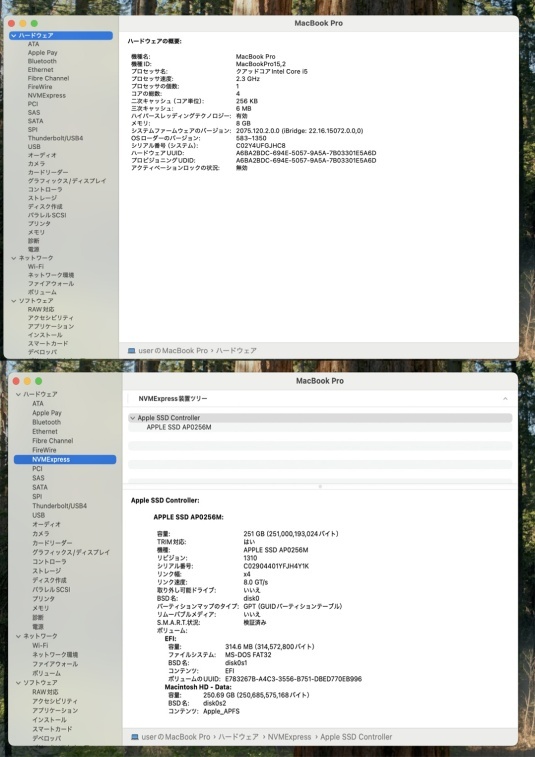This screenshot has width=535, height=757.
Task: Select Thunderbolt/USB4 in hardware overview window sidebar
Action: point(56,138)
